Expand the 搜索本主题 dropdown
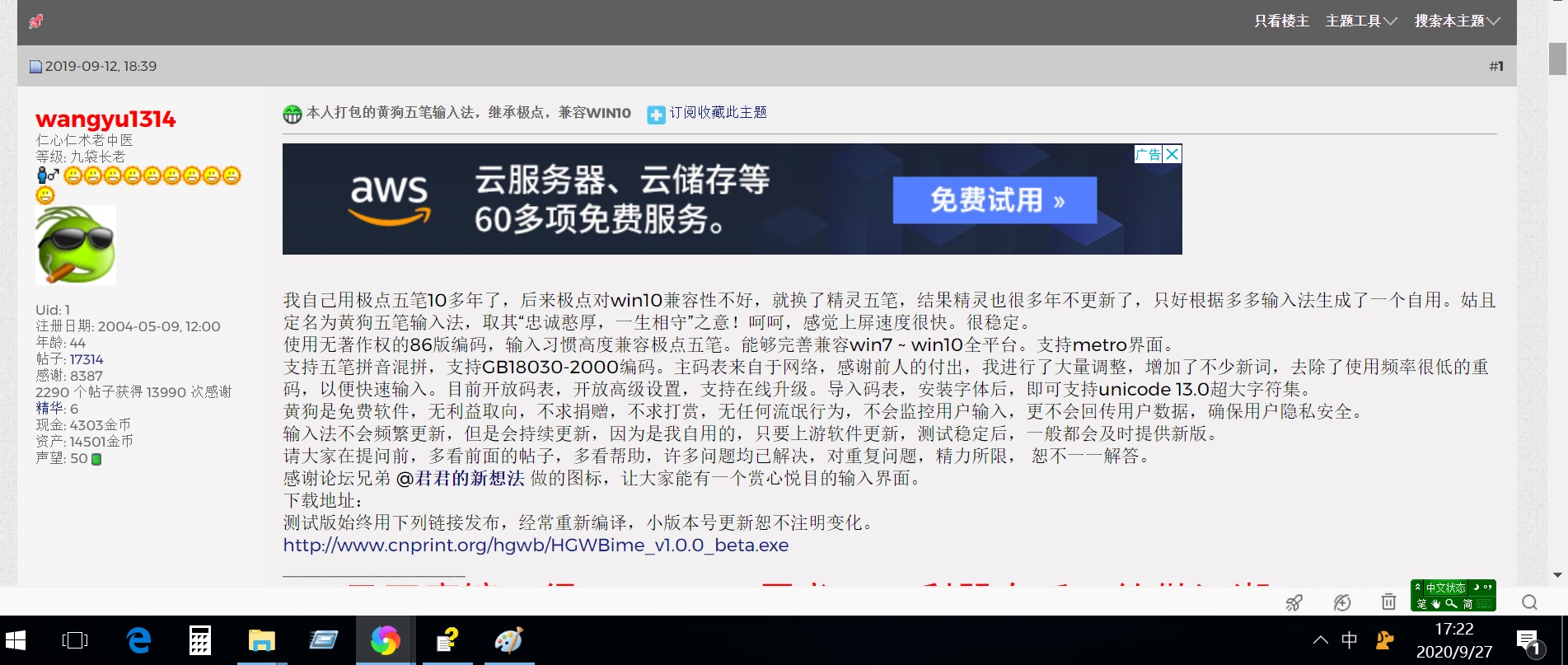Viewport: 1568px width, 665px height. [1457, 21]
